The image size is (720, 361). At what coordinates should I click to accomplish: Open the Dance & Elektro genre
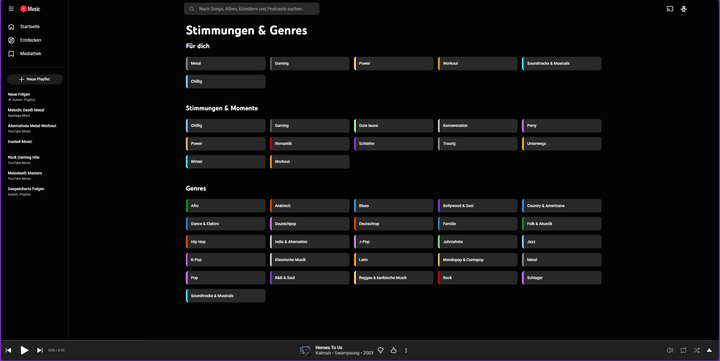225,224
